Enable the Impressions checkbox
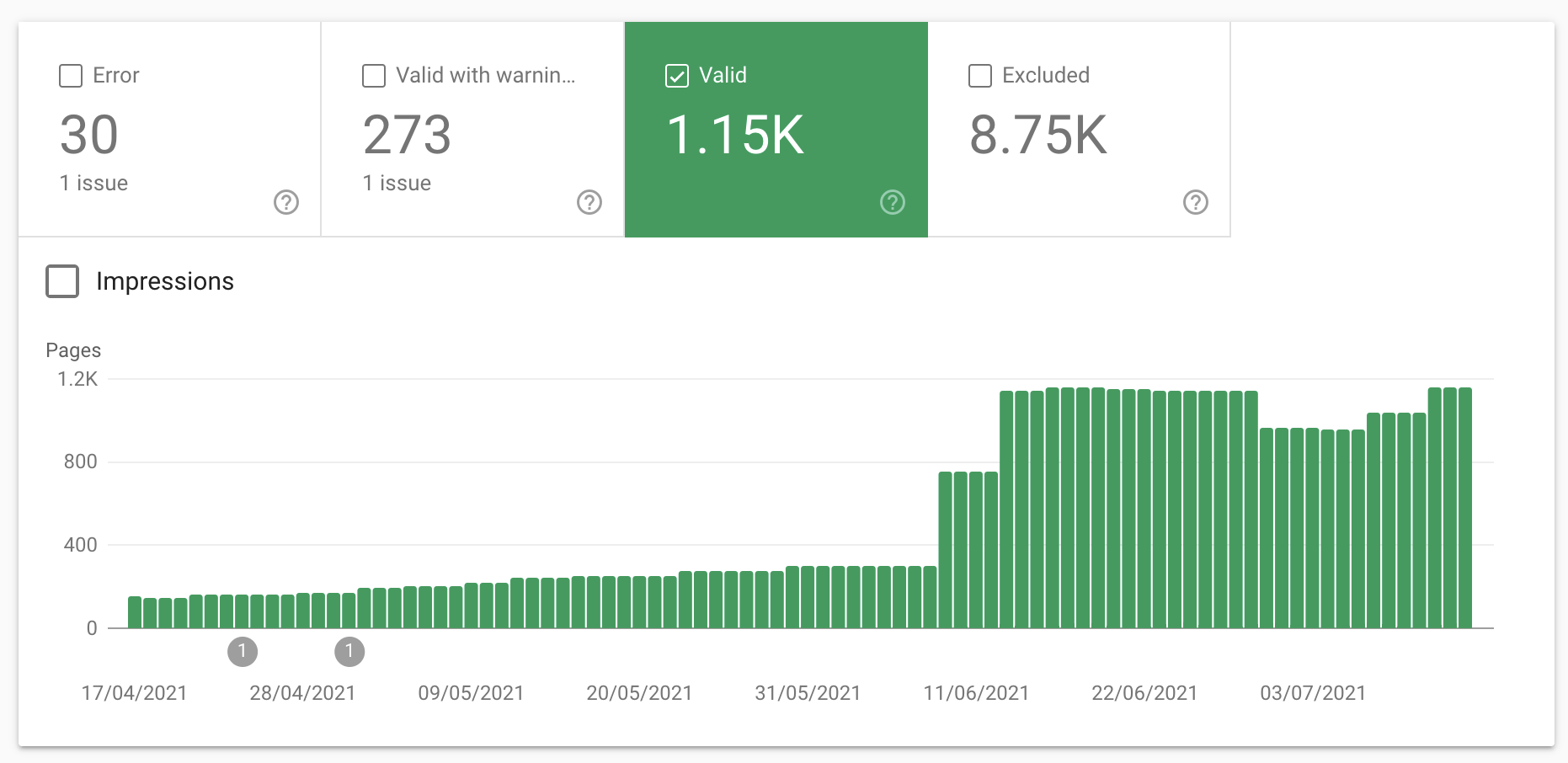 (x=62, y=281)
